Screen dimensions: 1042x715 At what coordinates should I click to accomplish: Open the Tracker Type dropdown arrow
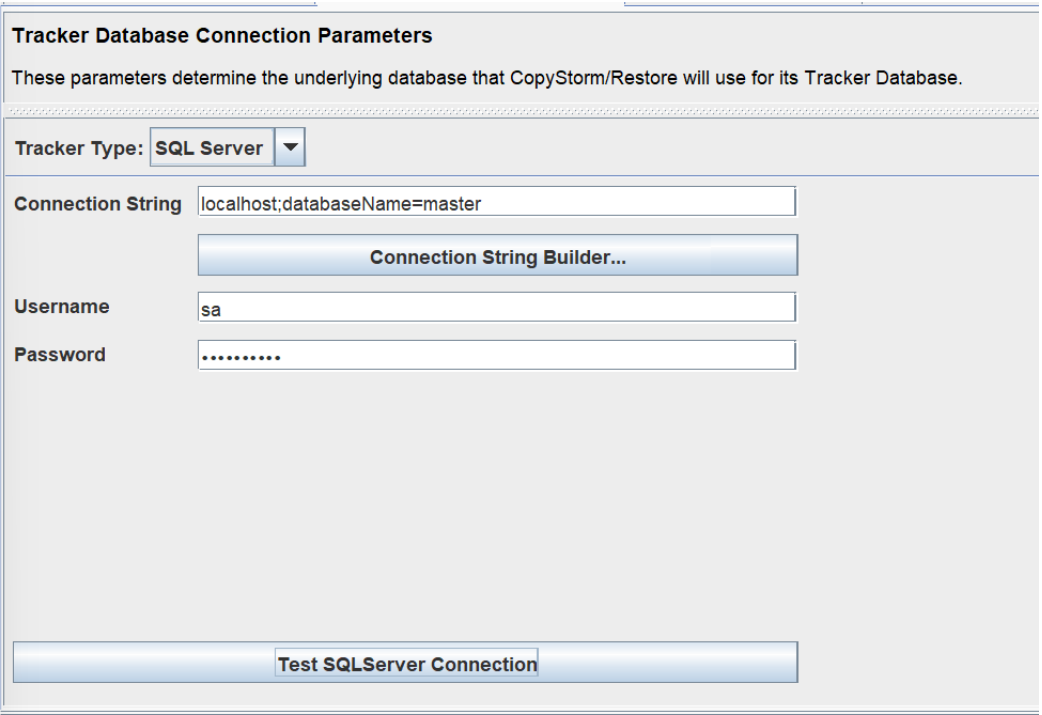tap(290, 147)
